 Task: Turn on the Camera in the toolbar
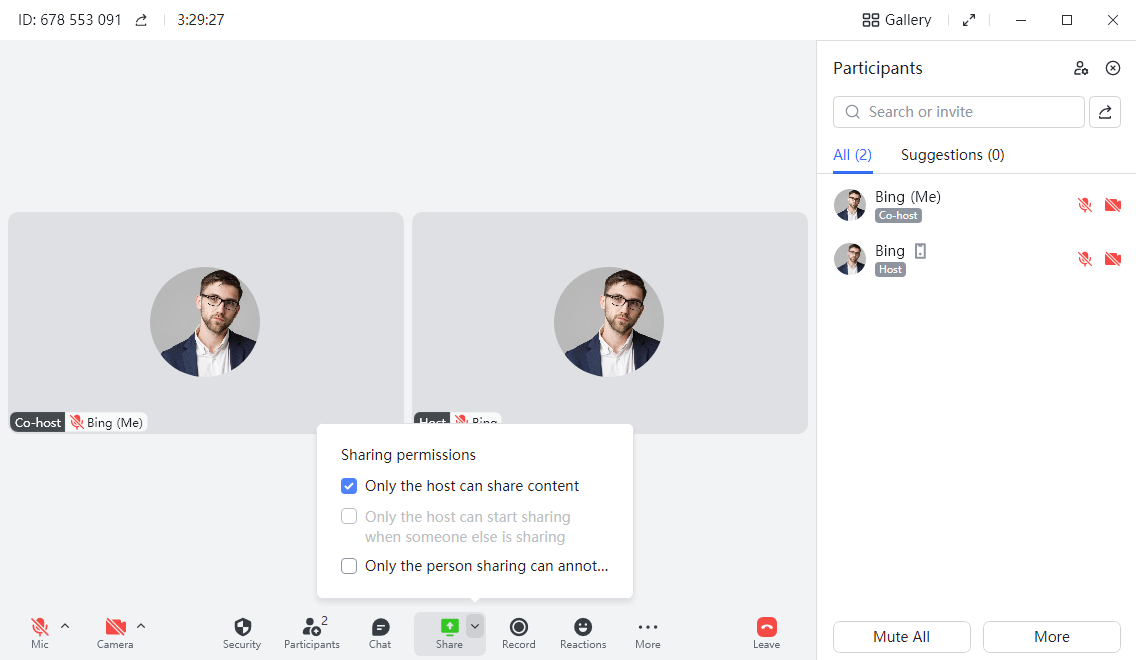click(x=115, y=628)
